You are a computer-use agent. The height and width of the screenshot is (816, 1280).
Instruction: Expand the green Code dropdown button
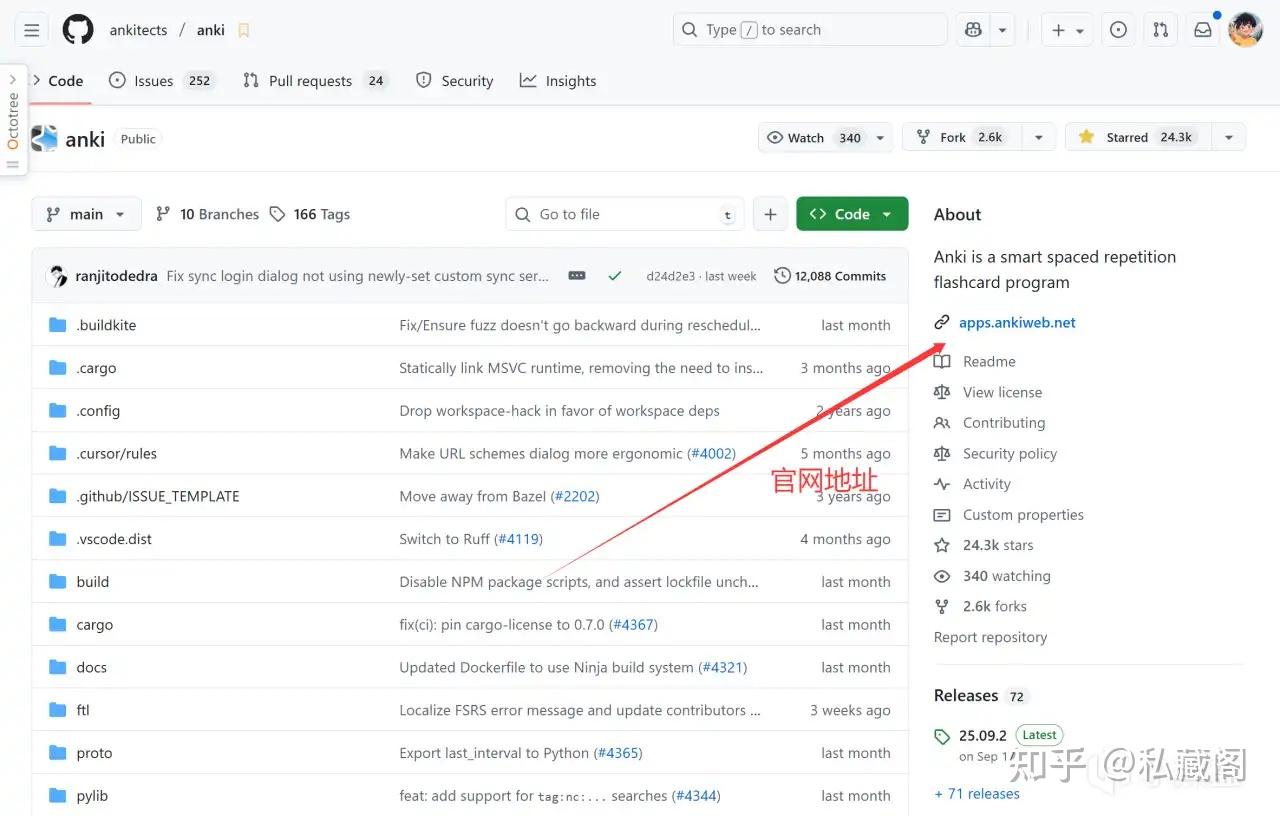pos(852,214)
